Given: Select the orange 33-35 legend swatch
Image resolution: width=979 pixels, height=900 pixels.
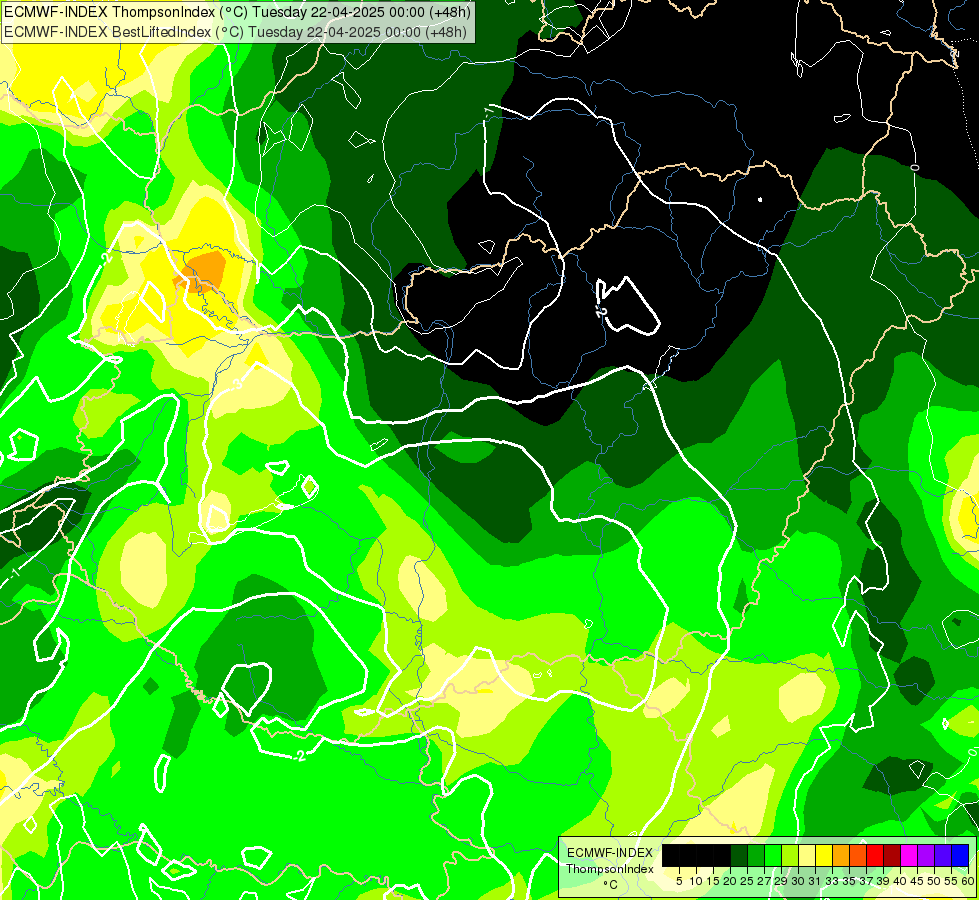Looking at the screenshot, I should coord(841,855).
